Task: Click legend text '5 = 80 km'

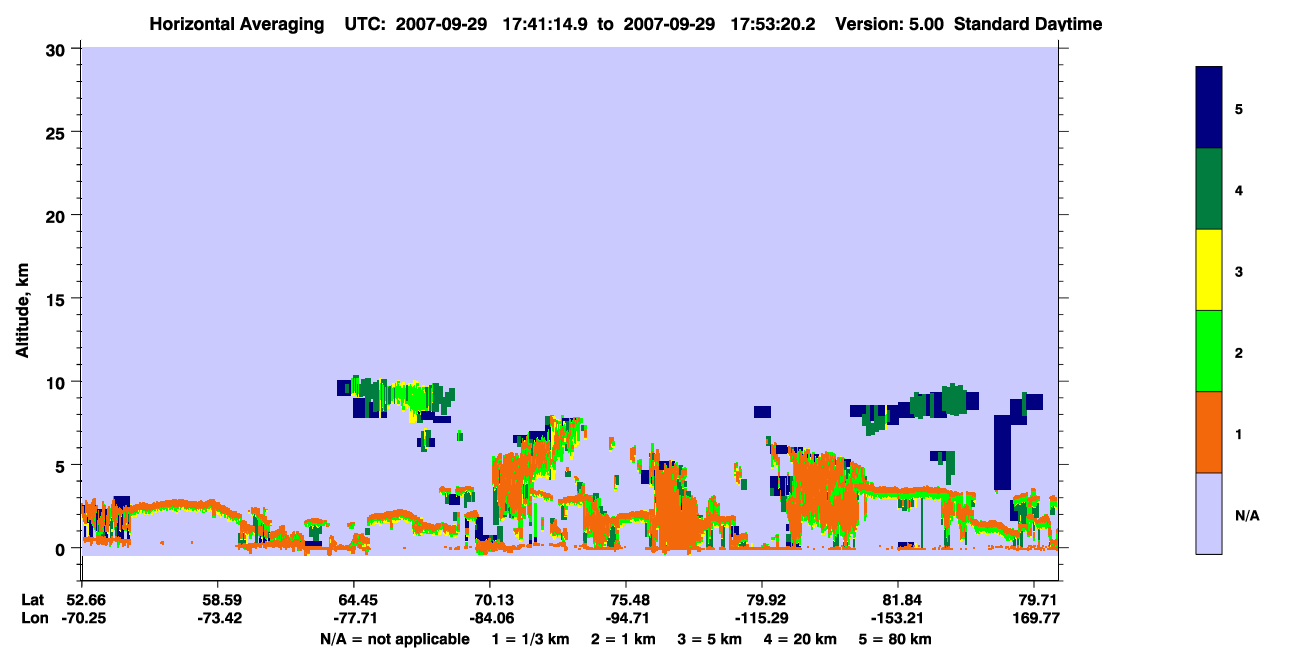Action: click(897, 639)
